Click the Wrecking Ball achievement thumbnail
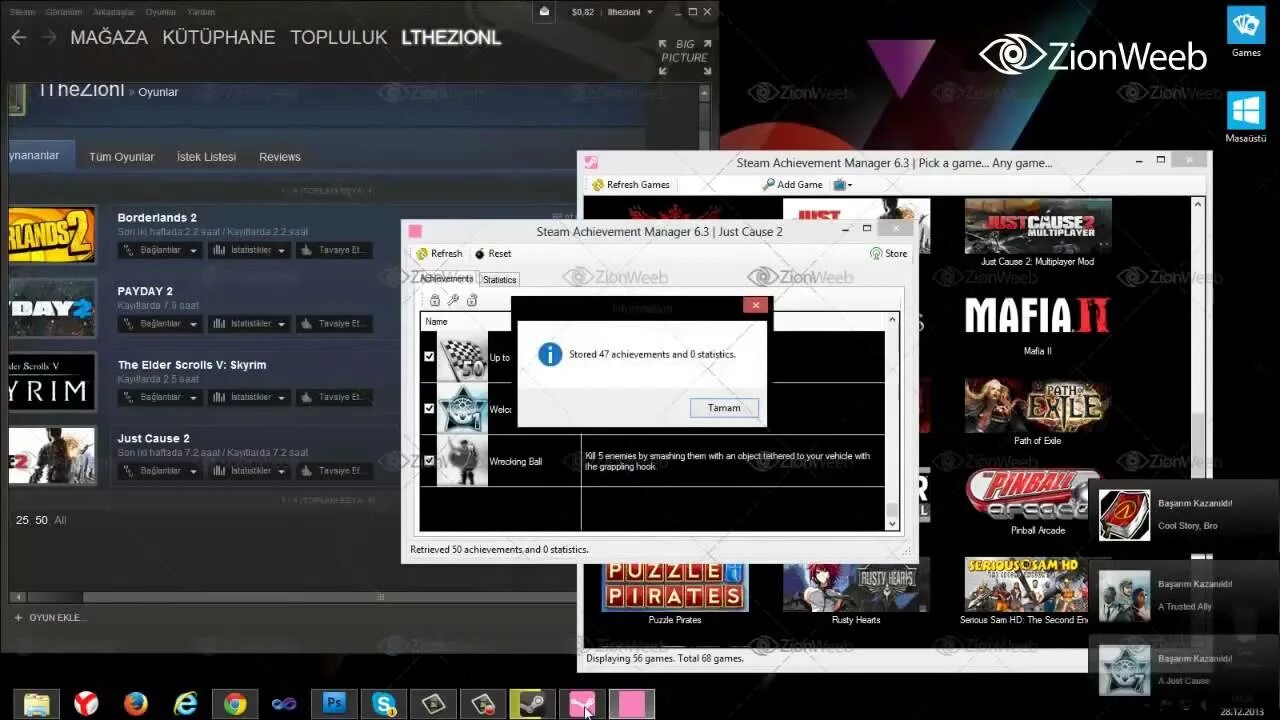1280x720 pixels. click(x=462, y=461)
